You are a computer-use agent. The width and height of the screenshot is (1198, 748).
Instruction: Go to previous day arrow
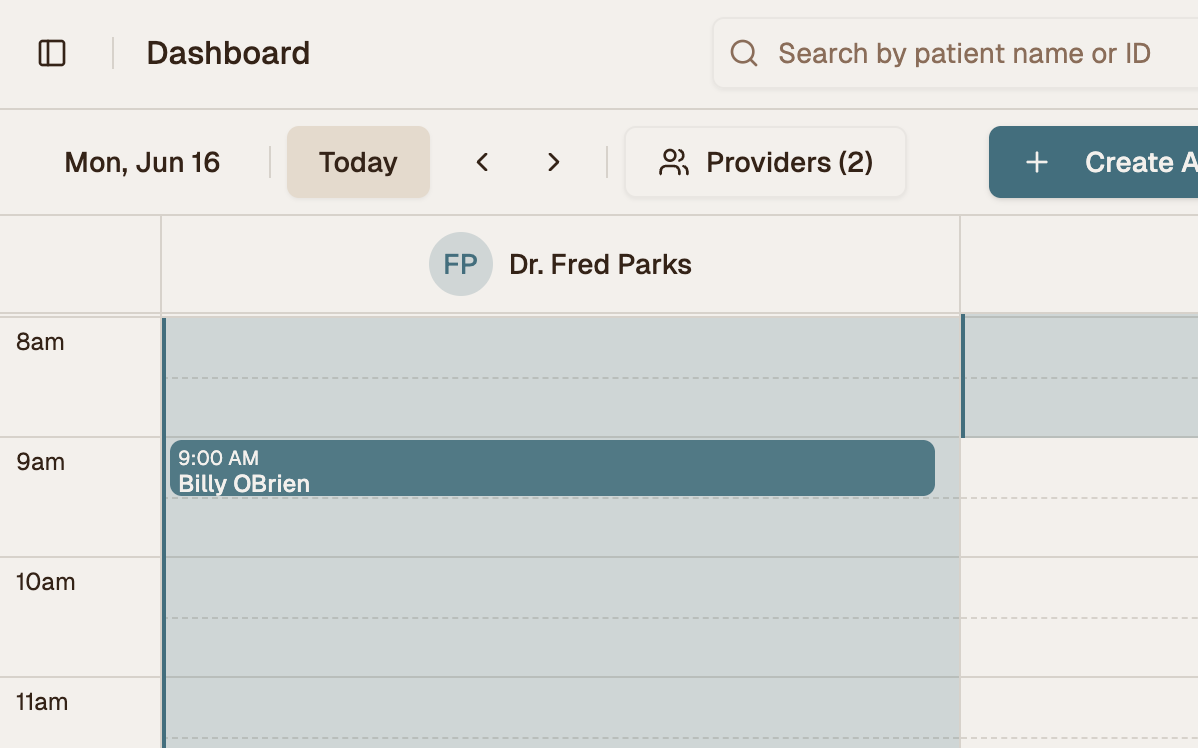(482, 162)
